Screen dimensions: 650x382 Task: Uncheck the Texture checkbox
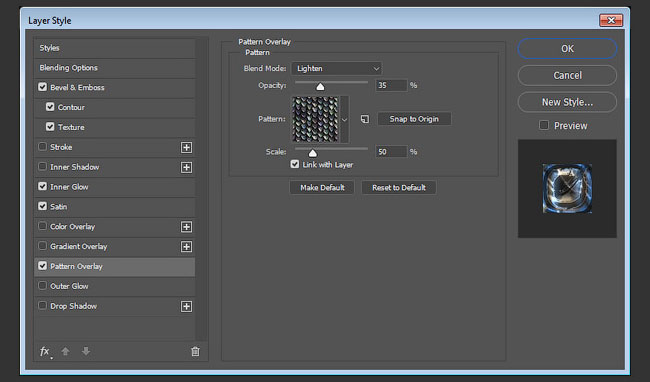(50, 127)
